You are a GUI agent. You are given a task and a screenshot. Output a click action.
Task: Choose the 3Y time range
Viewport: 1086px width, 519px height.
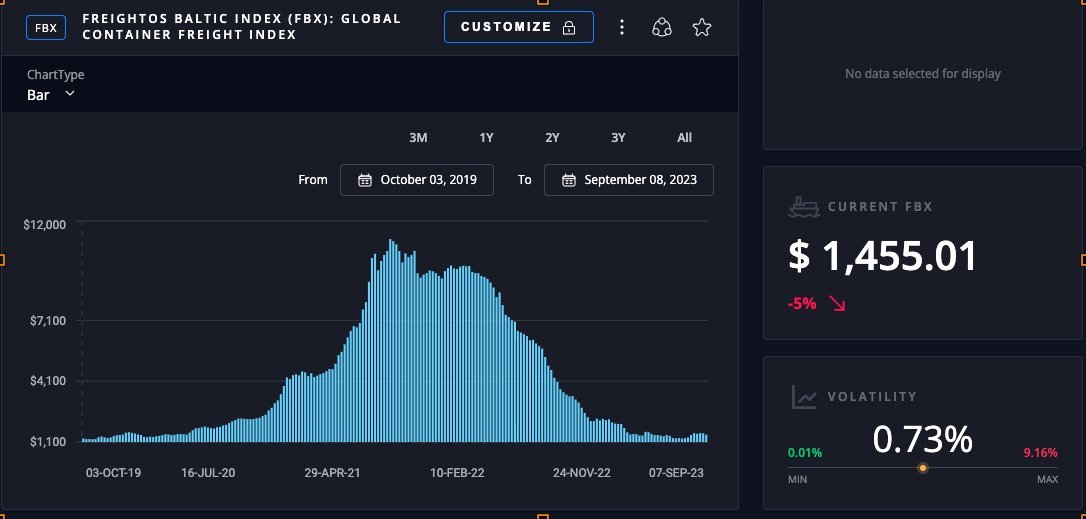tap(618, 138)
